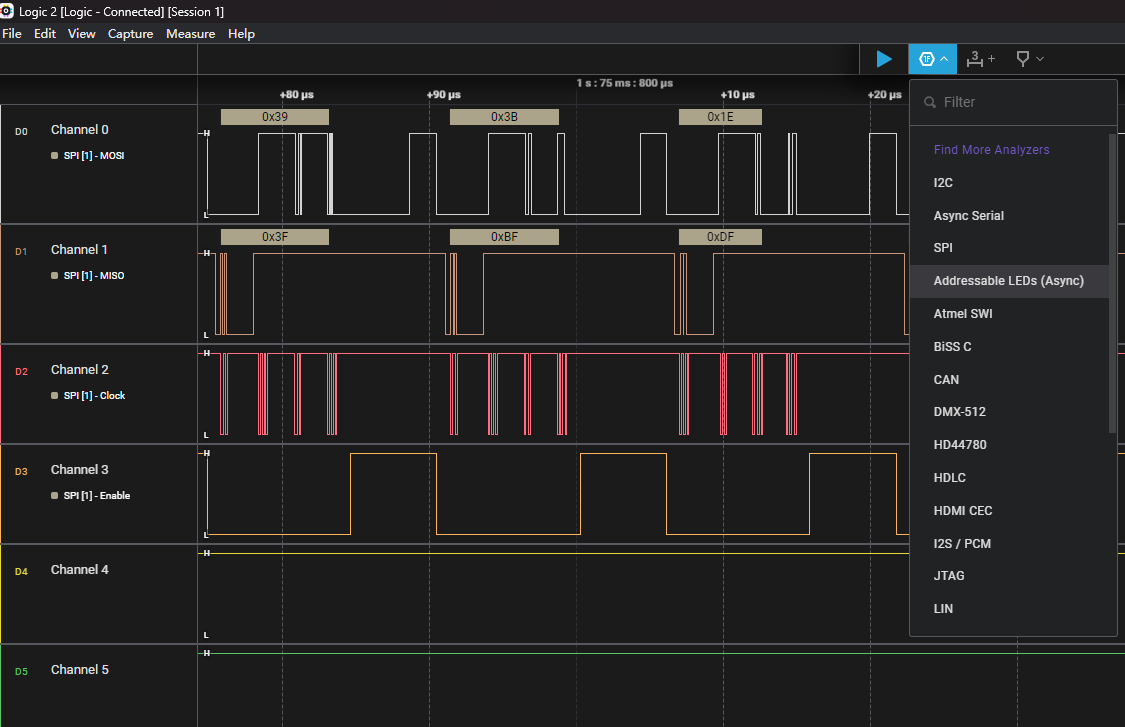
Task: Click the analyzer list scrollbar
Action: [x=1113, y=283]
